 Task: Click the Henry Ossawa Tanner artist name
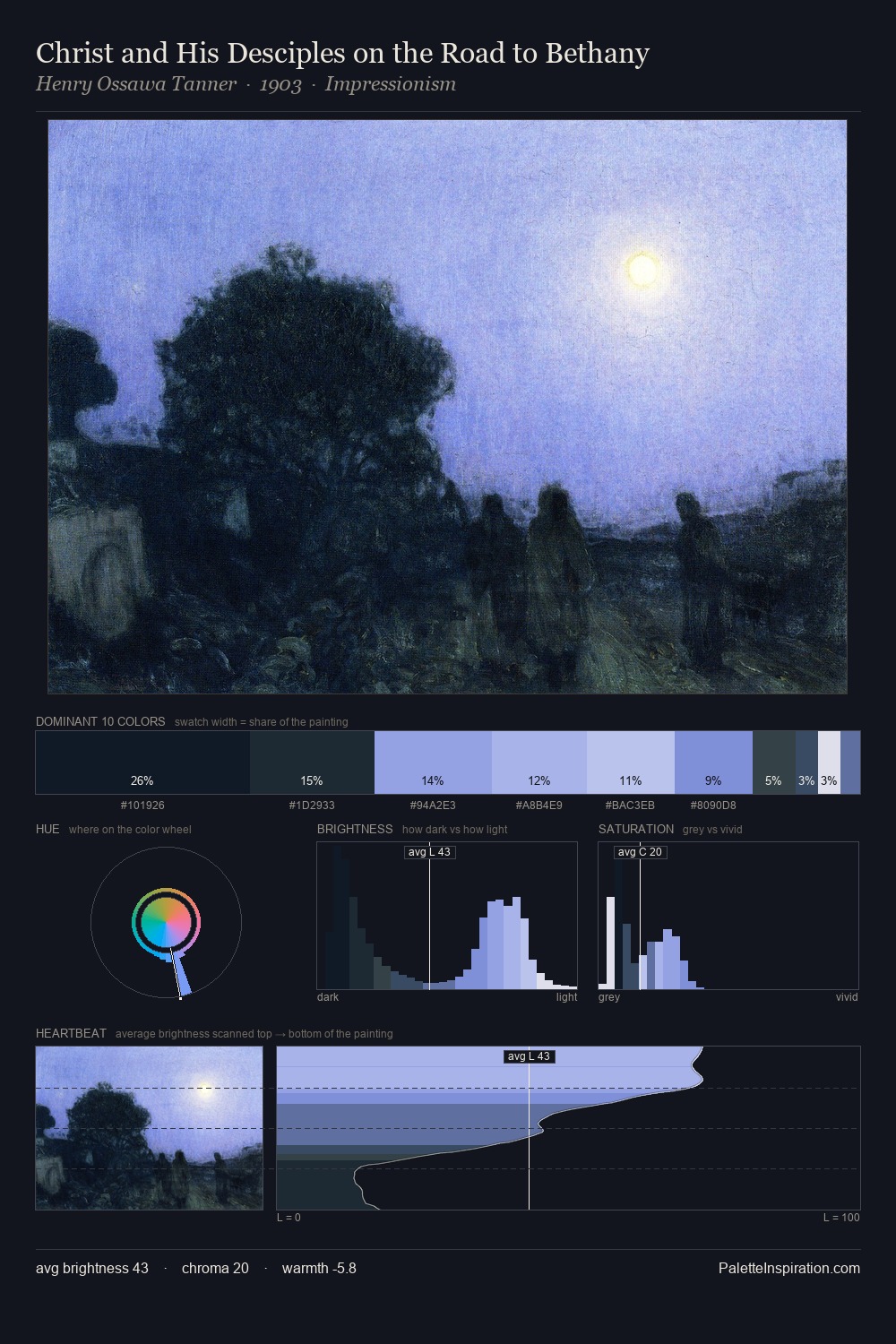point(136,84)
